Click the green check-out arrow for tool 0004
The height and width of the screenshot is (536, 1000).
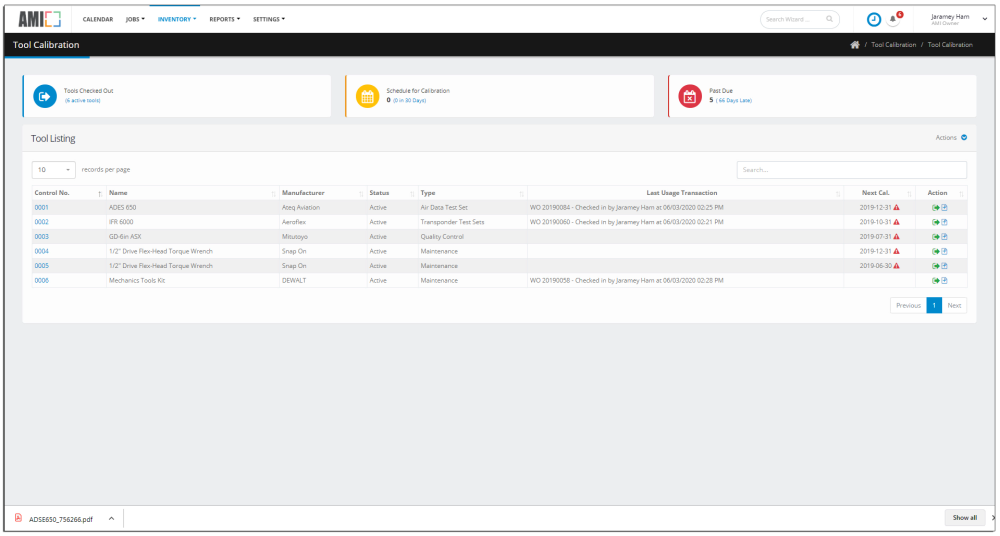(x=936, y=251)
